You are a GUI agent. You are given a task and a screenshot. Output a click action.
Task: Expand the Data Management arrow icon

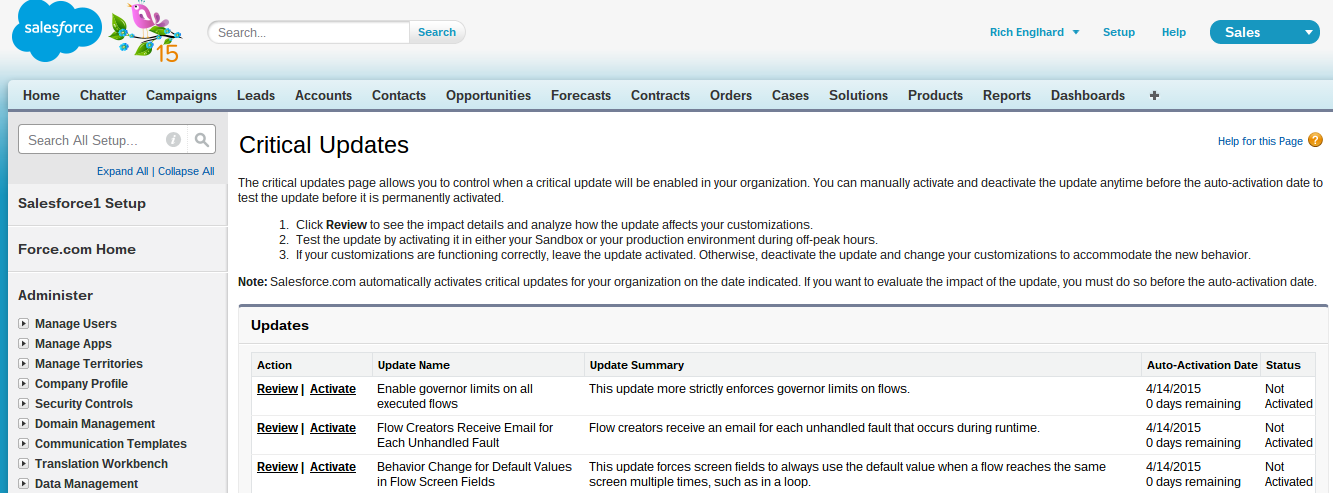pyautogui.click(x=24, y=484)
